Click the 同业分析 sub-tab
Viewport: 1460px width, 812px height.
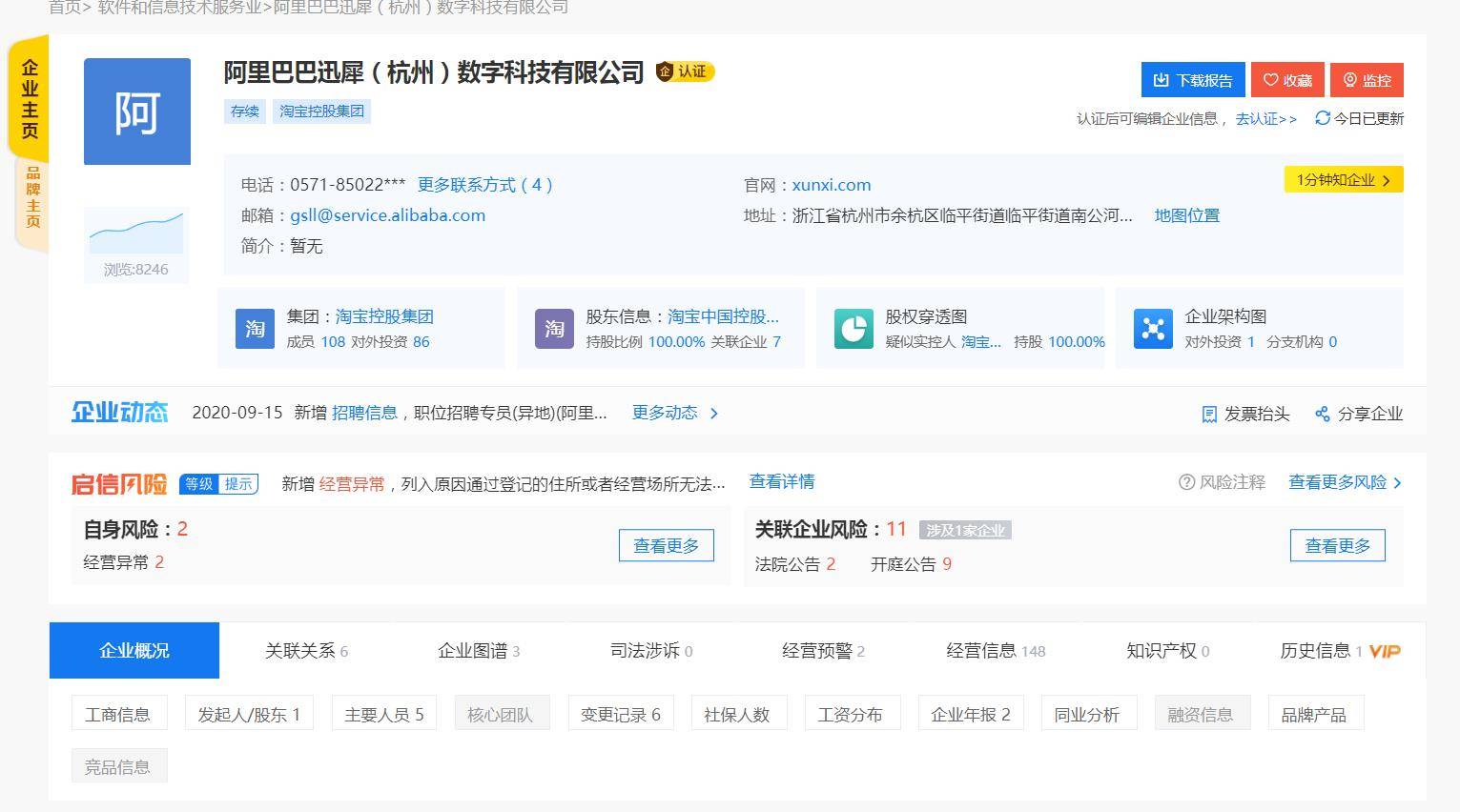1087,714
